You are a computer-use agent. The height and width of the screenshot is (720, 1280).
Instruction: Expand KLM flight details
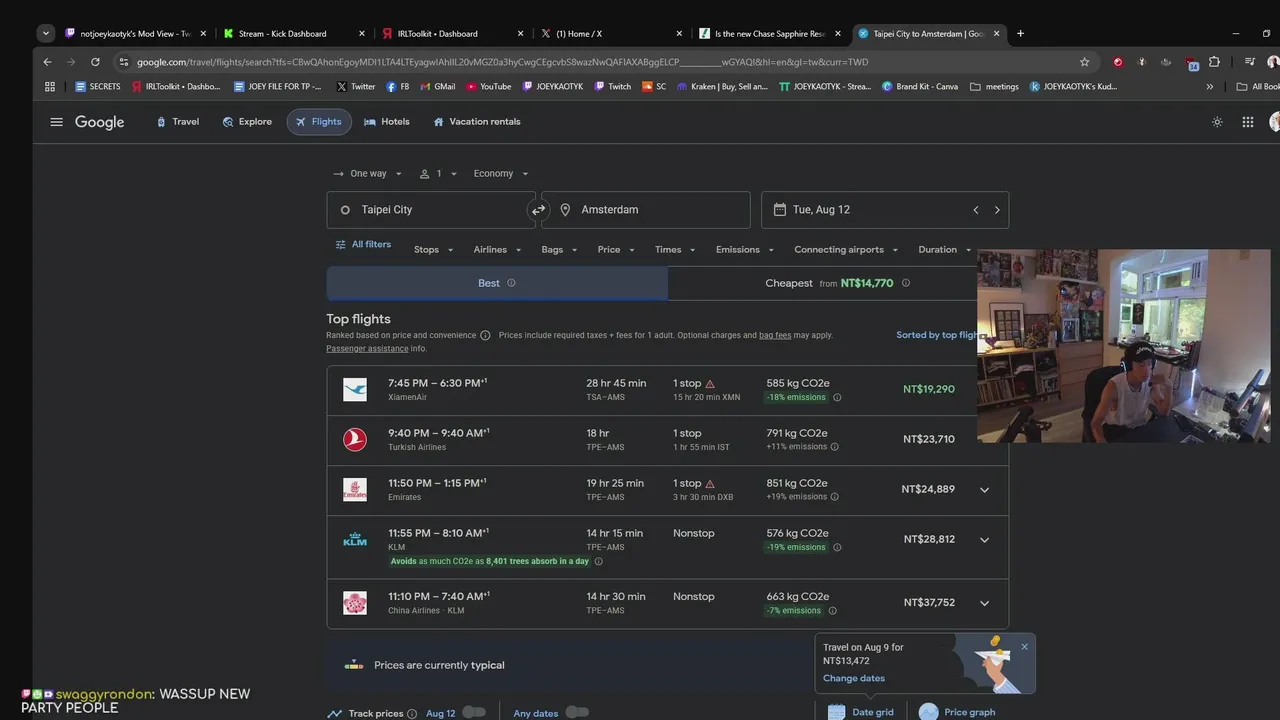point(984,540)
